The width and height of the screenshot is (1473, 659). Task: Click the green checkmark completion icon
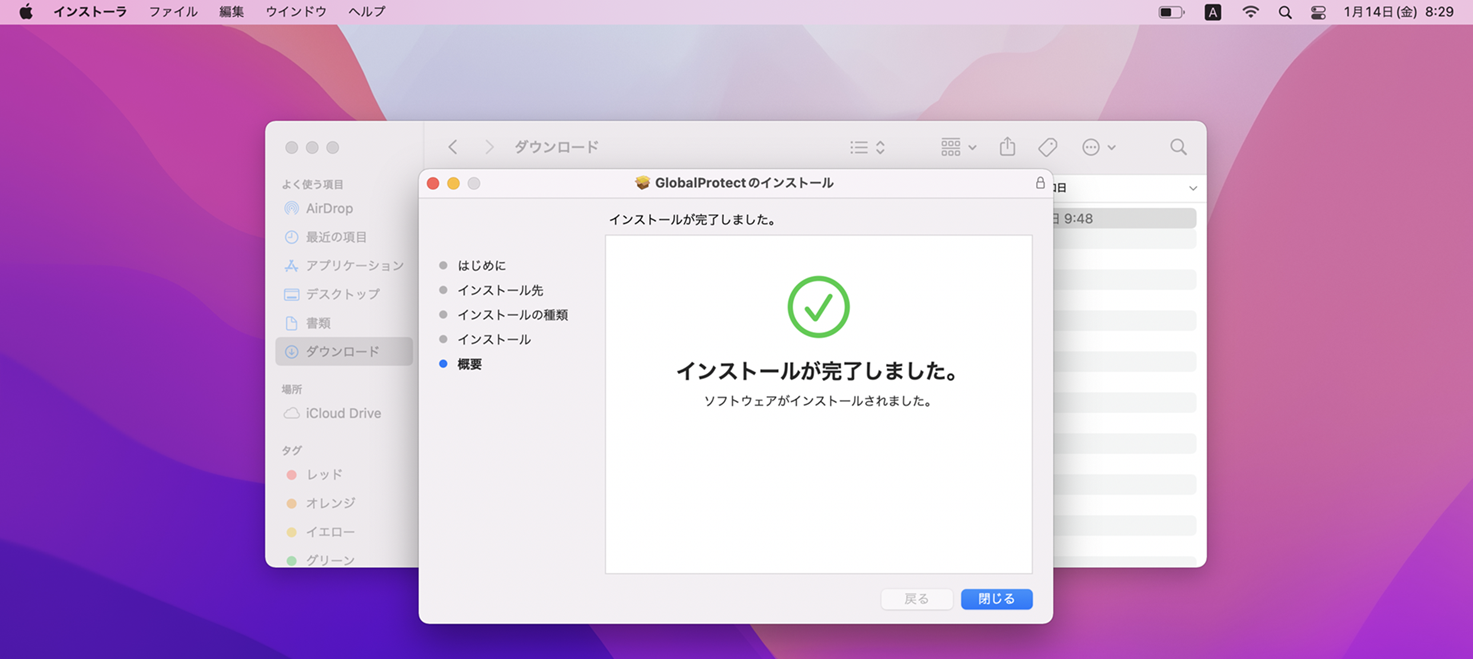point(818,307)
